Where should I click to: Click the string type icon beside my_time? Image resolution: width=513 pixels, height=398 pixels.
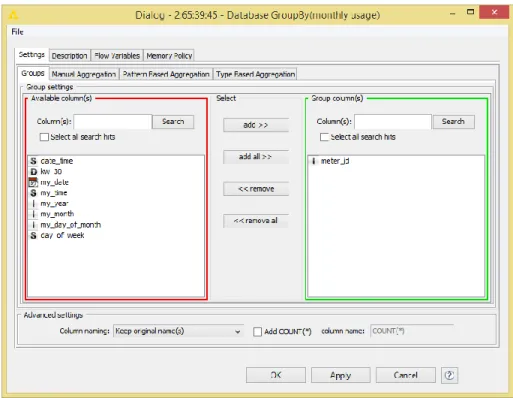tap(33, 193)
